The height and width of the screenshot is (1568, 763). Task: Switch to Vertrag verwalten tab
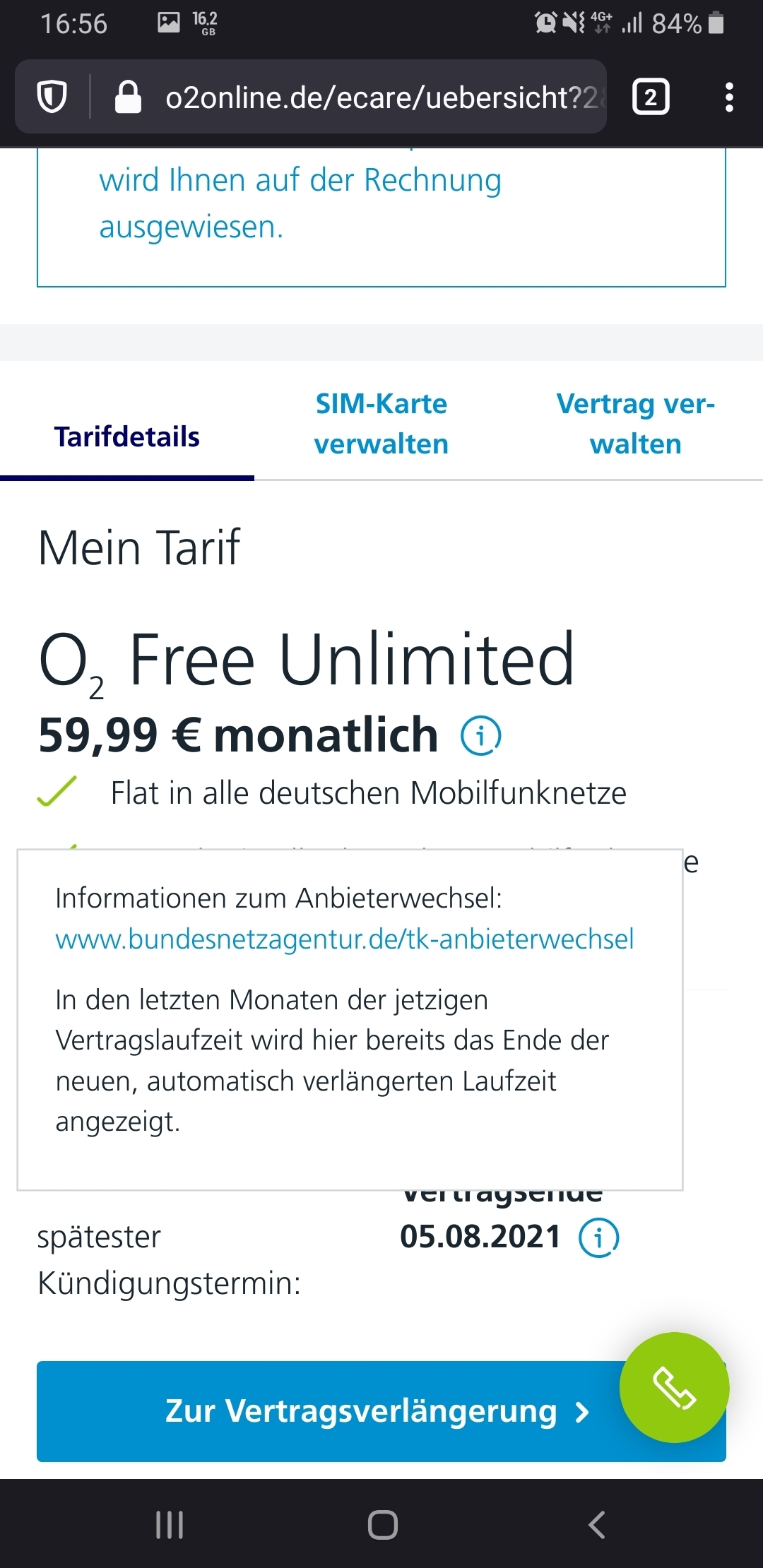[636, 424]
